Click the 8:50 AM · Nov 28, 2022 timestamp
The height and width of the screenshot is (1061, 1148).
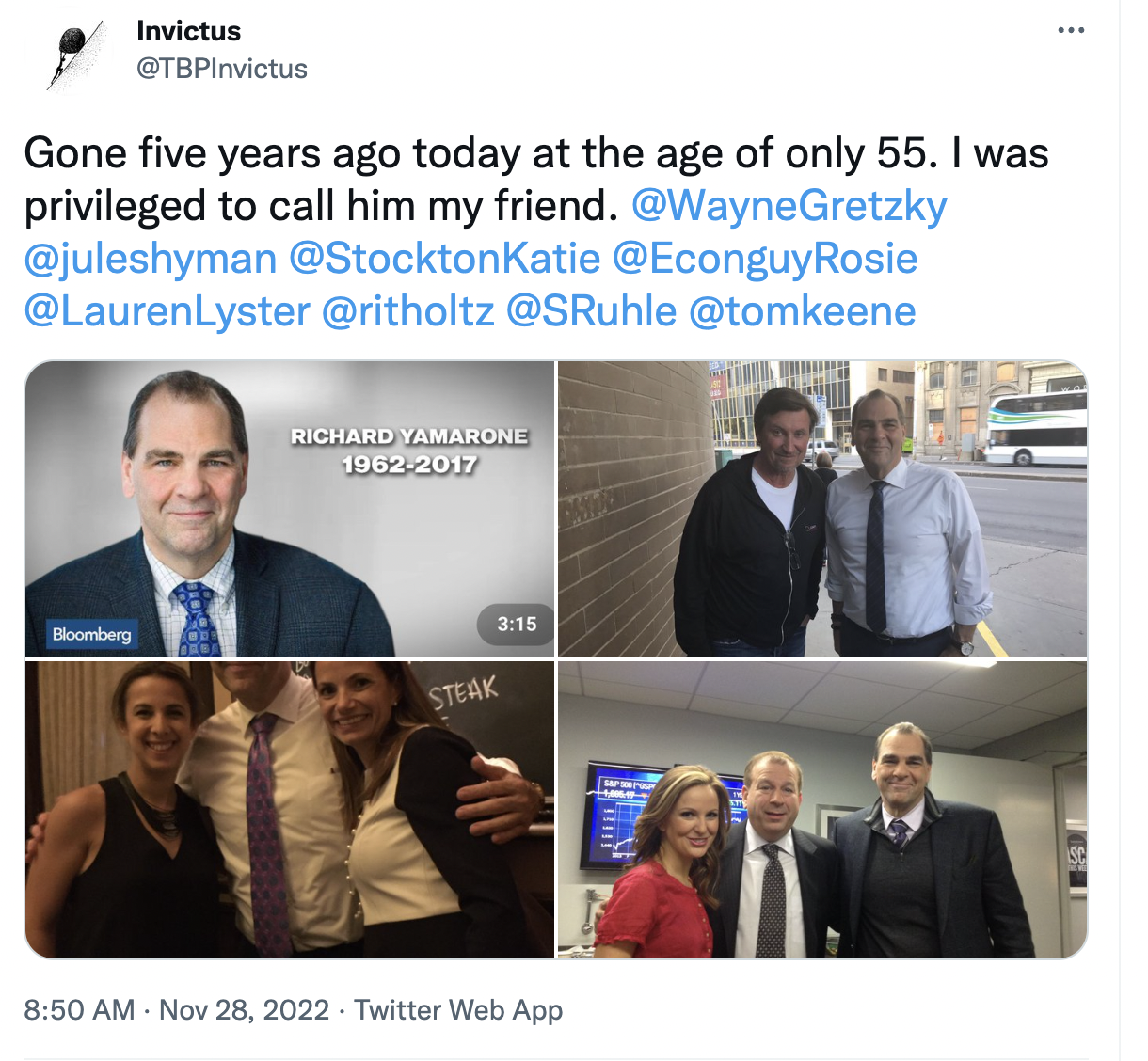176,1010
